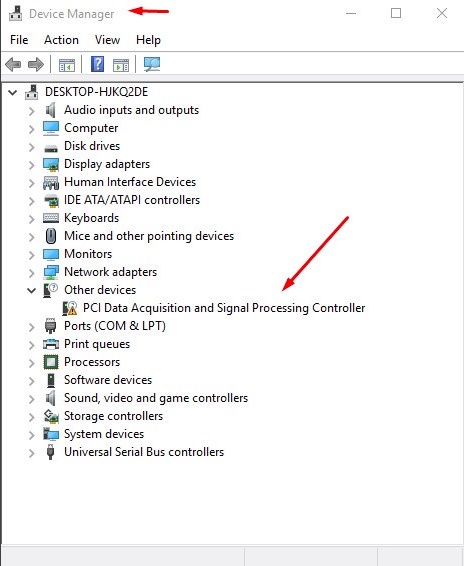The image size is (464, 566).
Task: Select Sound, video and game controllers label
Action: click(x=156, y=398)
